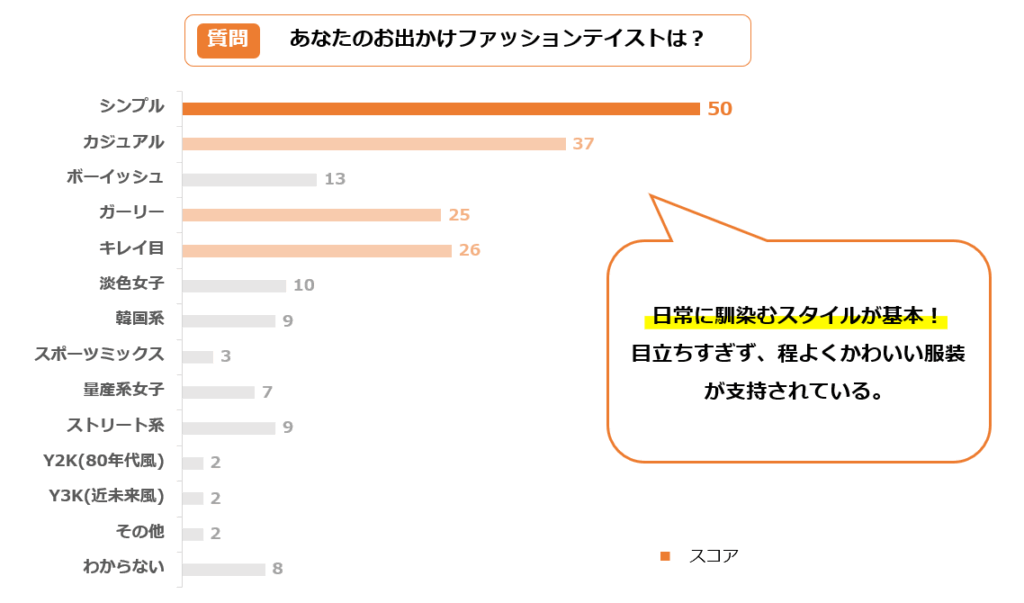This screenshot has width=1024, height=603.
Task: Click the シンプル bar with value 50
Action: click(x=440, y=108)
